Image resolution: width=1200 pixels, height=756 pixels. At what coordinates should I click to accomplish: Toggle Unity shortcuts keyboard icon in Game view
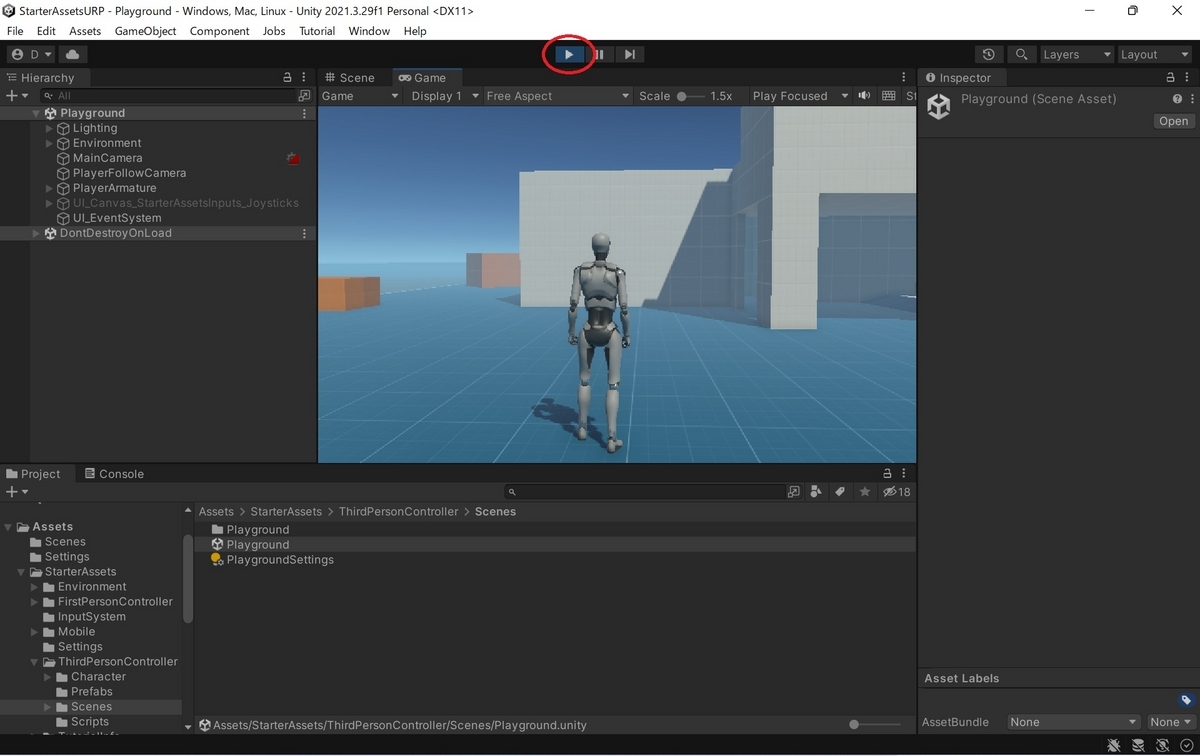(889, 96)
